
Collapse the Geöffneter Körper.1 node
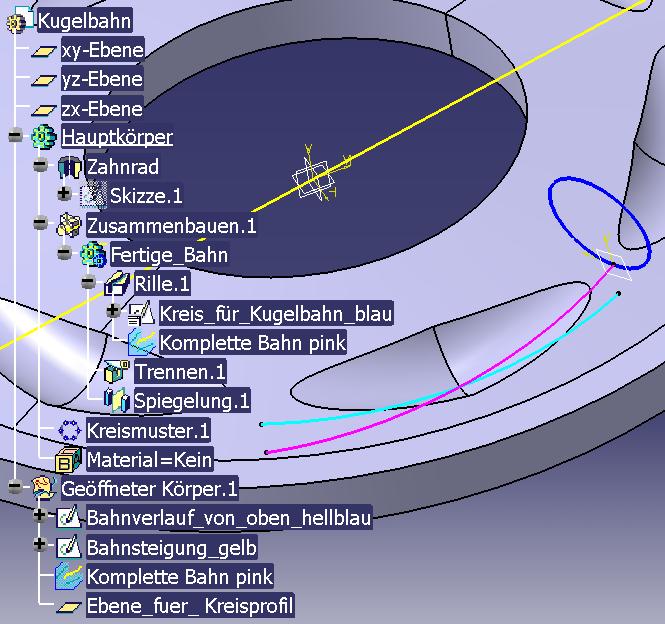(x=16, y=486)
